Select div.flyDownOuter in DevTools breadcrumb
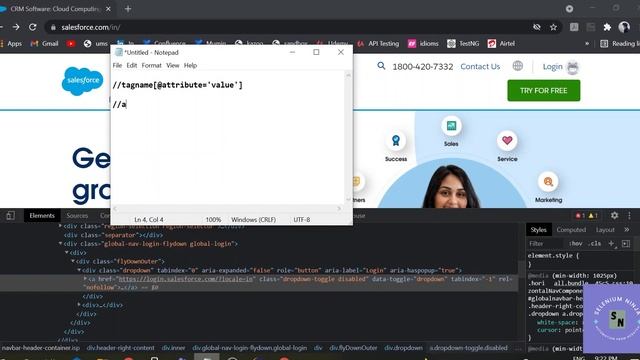640x360 pixels. 353,348
